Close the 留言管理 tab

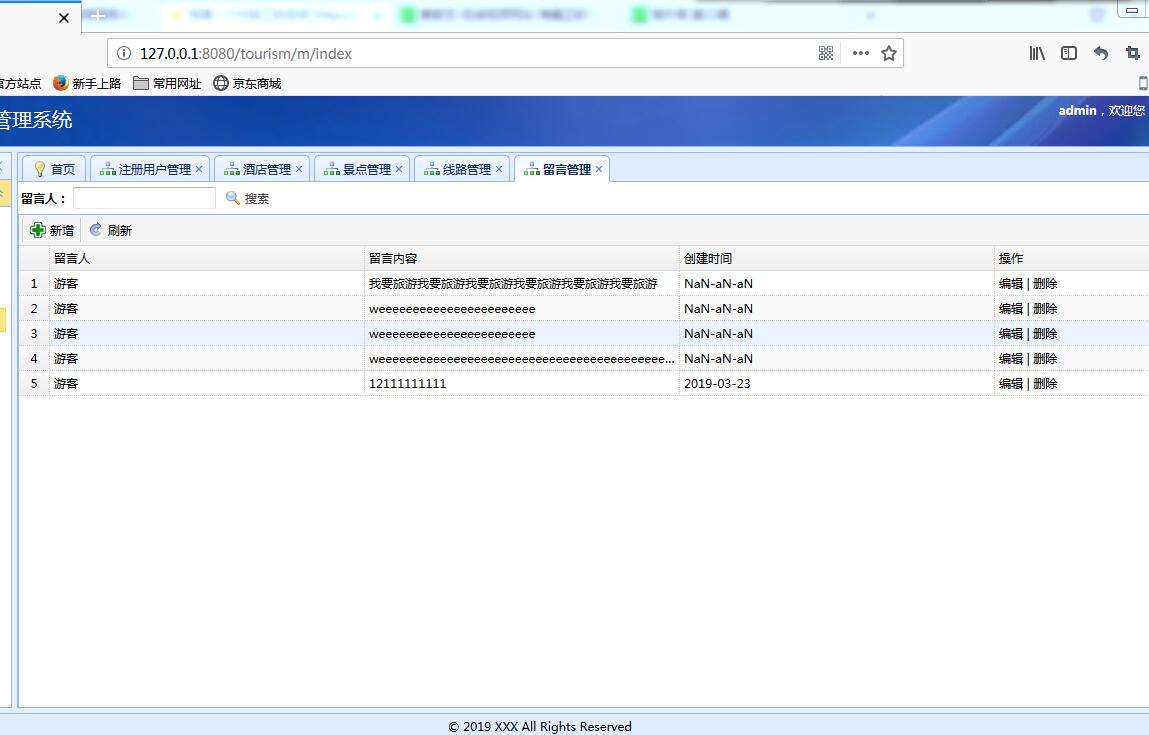[599, 169]
